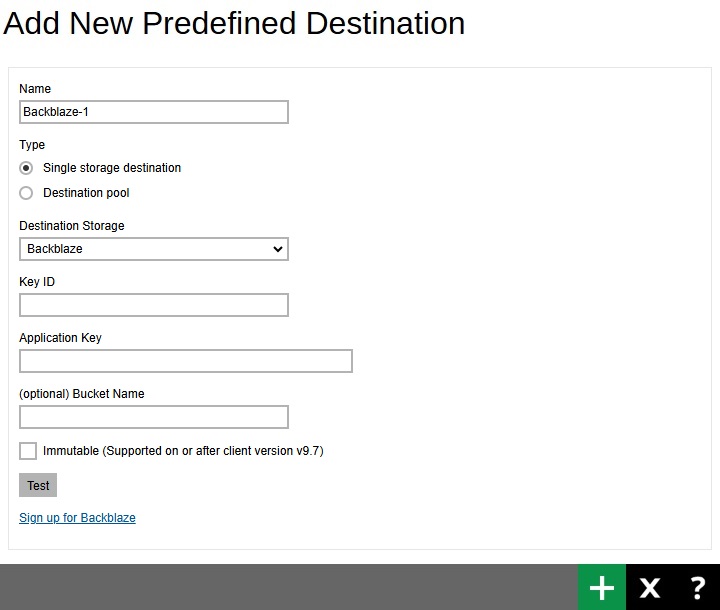This screenshot has width=720, height=610.
Task: Click the Immutable option label text
Action: (183, 451)
